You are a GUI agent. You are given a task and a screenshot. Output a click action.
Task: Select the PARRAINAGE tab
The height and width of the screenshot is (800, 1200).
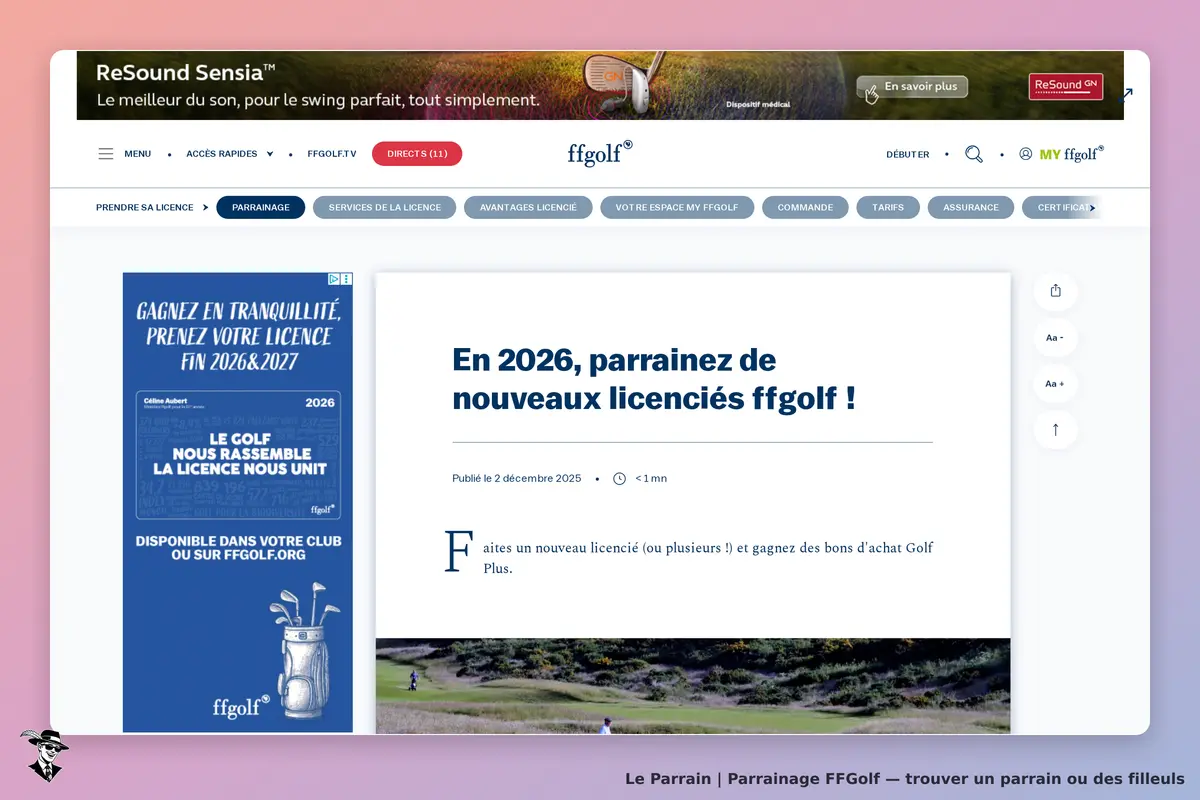261,207
